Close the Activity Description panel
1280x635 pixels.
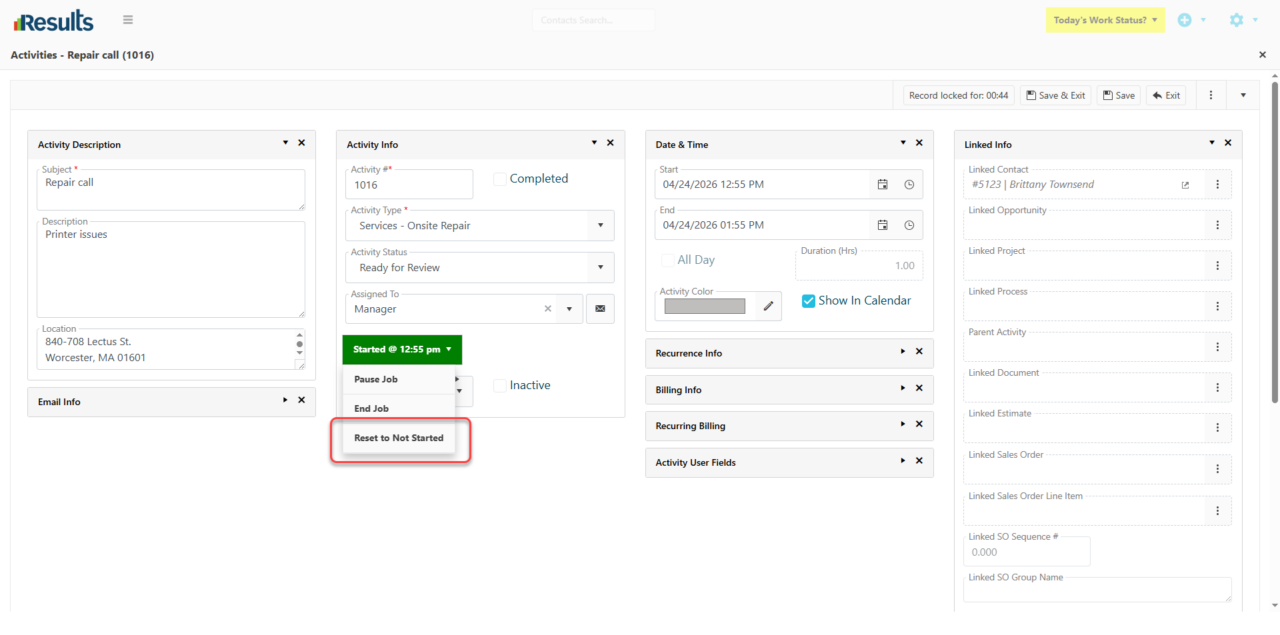pyautogui.click(x=301, y=143)
